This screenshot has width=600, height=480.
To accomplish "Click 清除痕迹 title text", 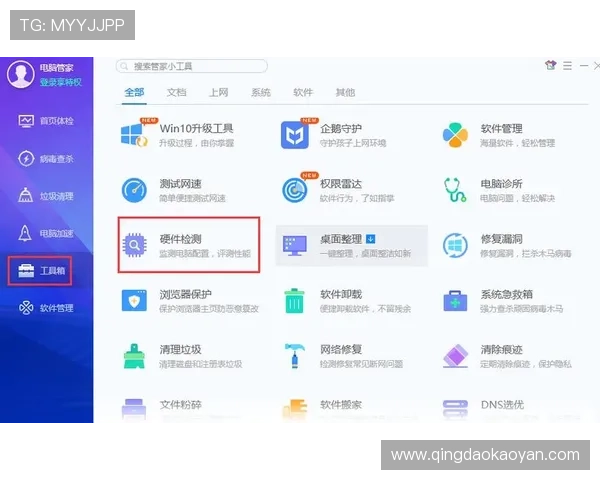I will [501, 349].
